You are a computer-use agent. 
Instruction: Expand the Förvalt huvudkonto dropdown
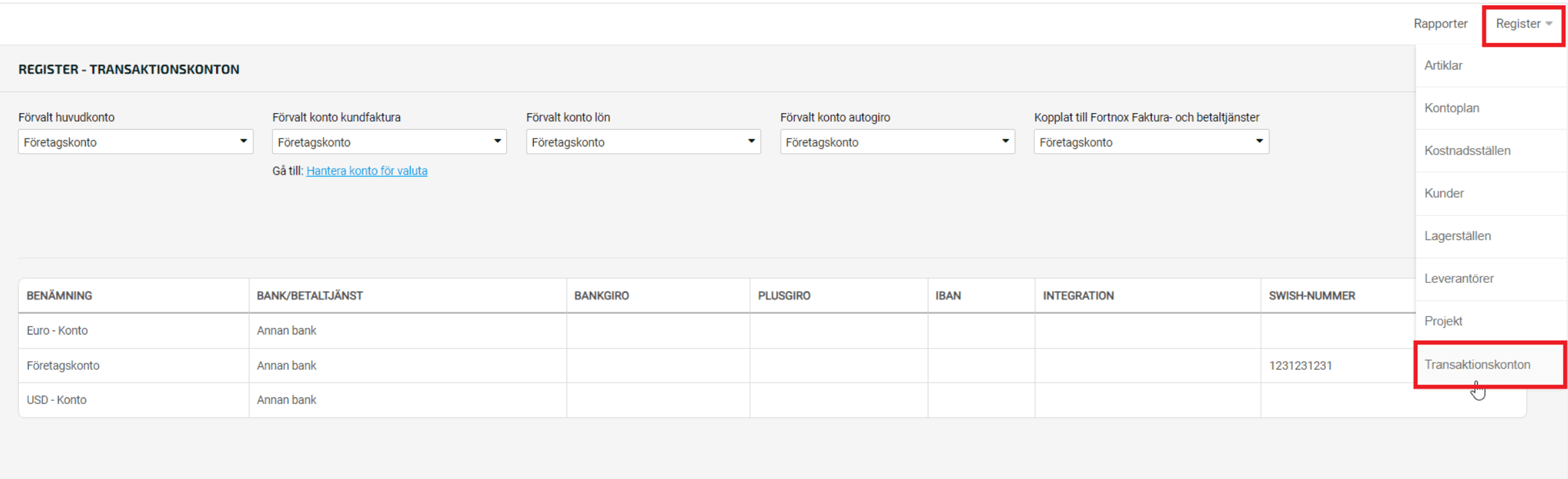135,142
